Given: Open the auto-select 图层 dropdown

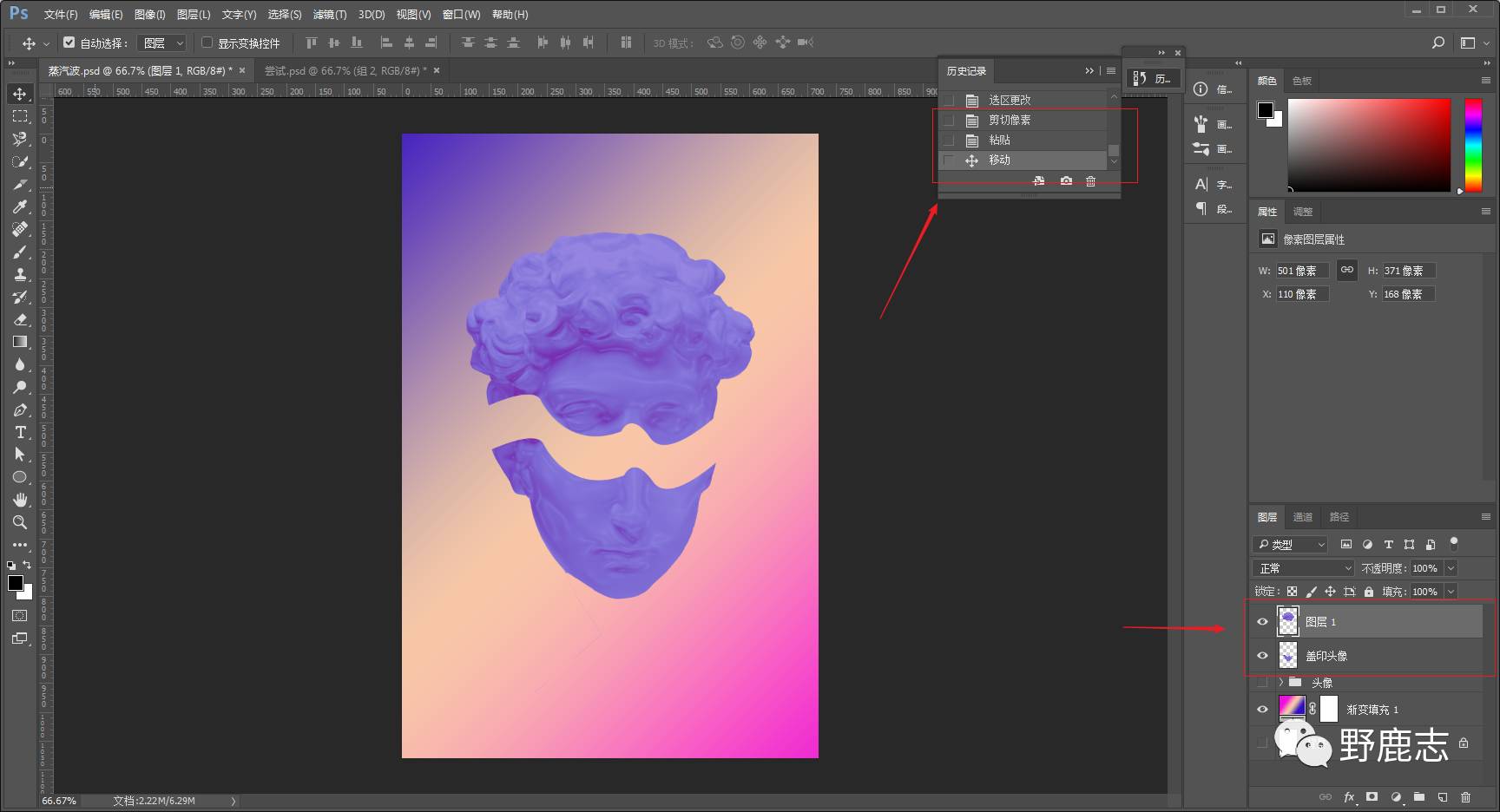Looking at the screenshot, I should (x=163, y=43).
